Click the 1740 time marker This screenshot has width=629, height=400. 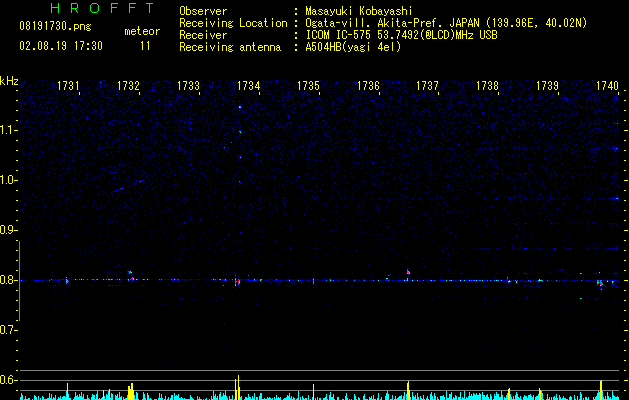coord(607,86)
